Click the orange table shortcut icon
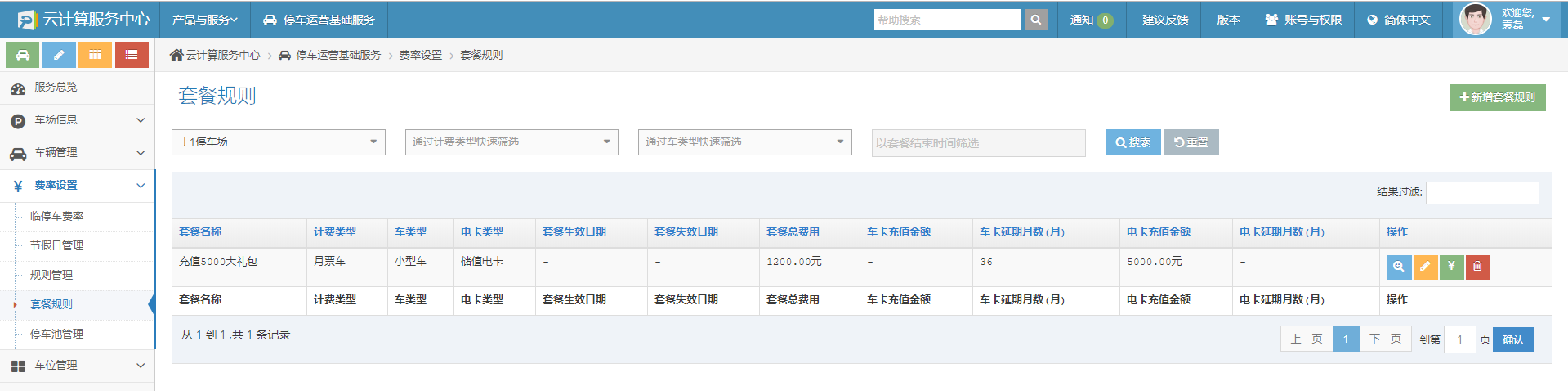1568x391 pixels. 95,55
